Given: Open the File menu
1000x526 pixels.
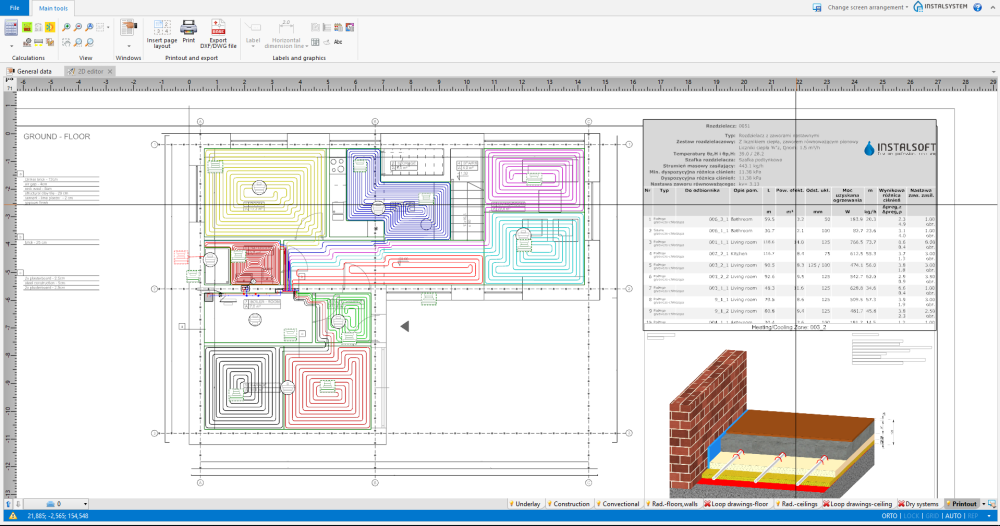Looking at the screenshot, I should tap(15, 7).
